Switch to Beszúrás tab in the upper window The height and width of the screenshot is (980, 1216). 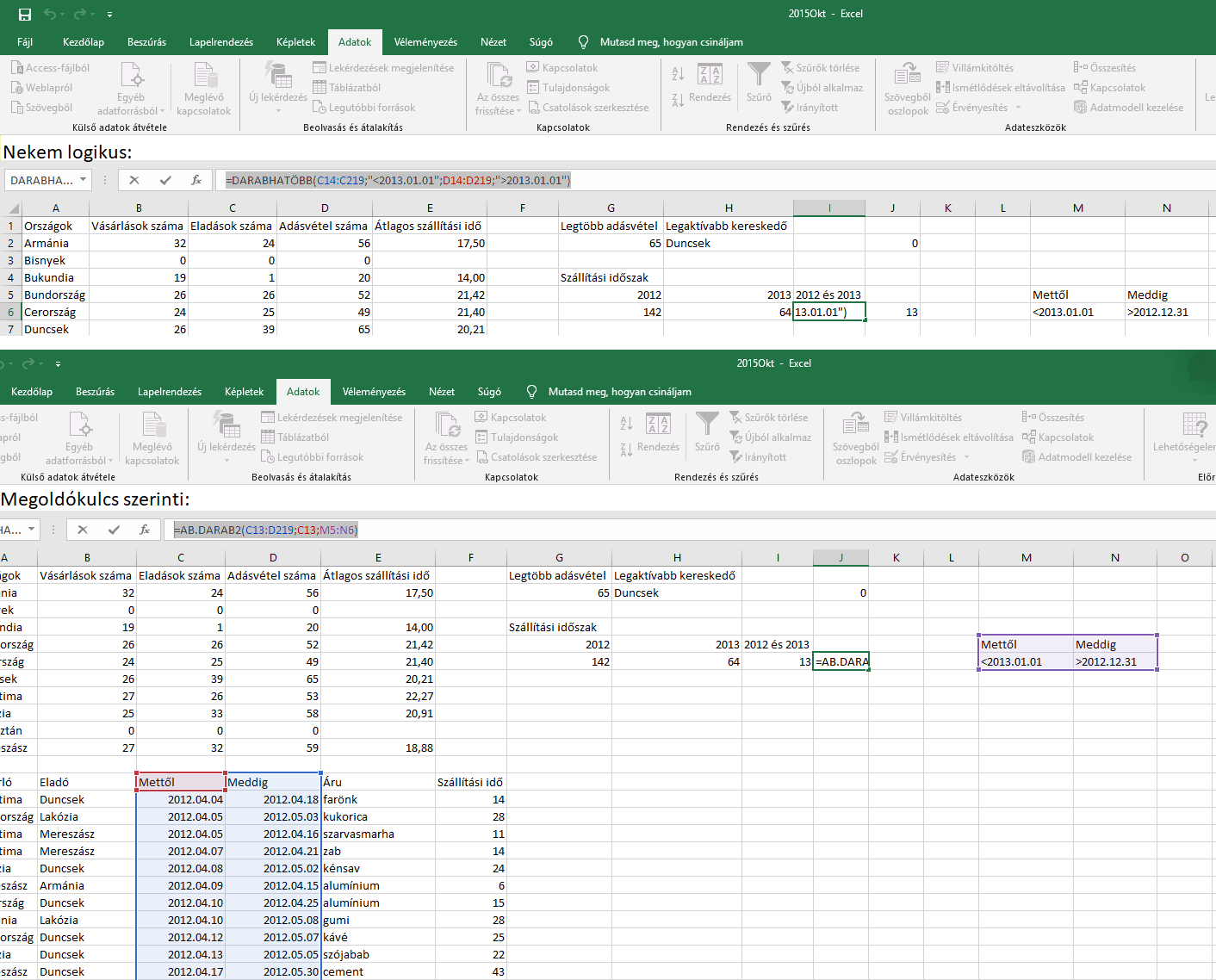[x=147, y=42]
